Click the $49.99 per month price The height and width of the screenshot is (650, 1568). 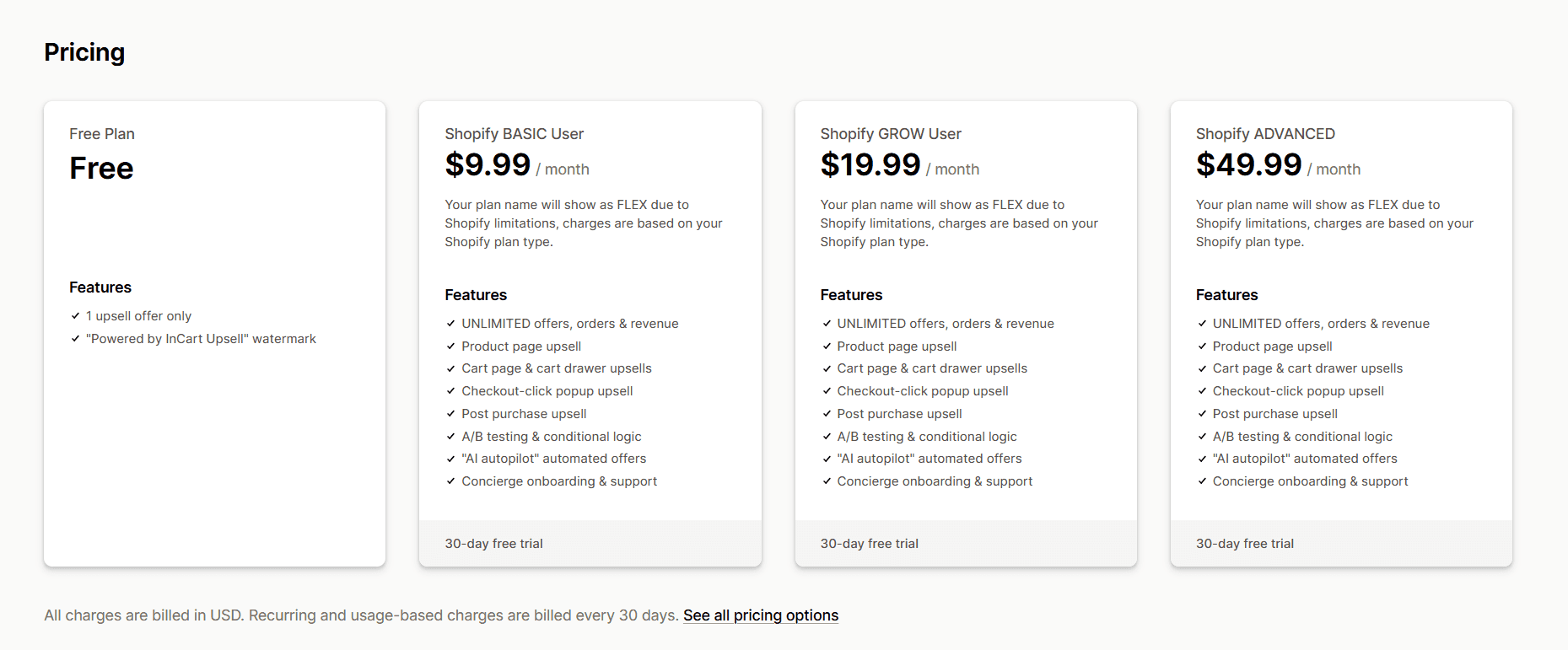coord(1249,165)
